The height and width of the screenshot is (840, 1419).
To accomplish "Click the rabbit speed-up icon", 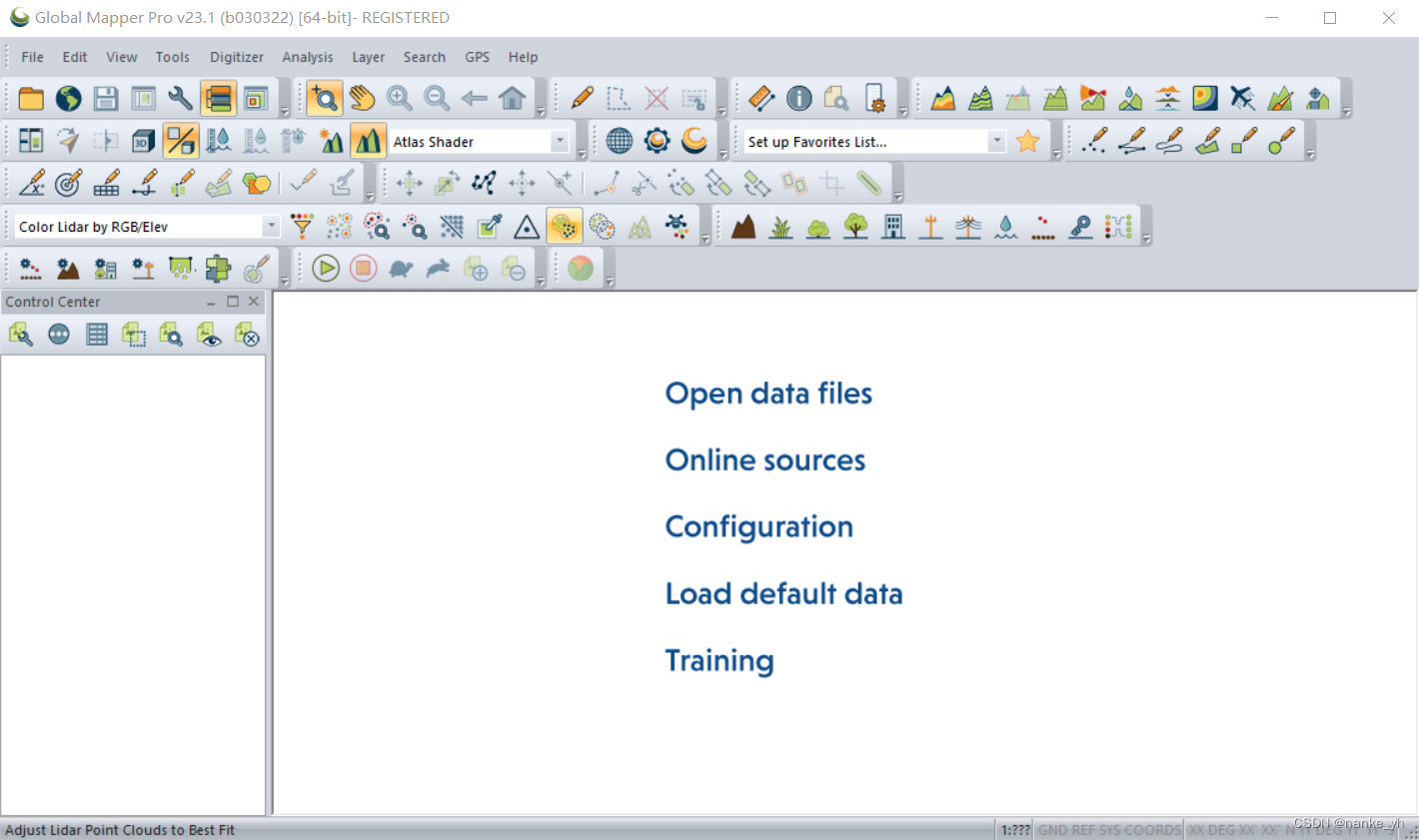I will coord(438,268).
